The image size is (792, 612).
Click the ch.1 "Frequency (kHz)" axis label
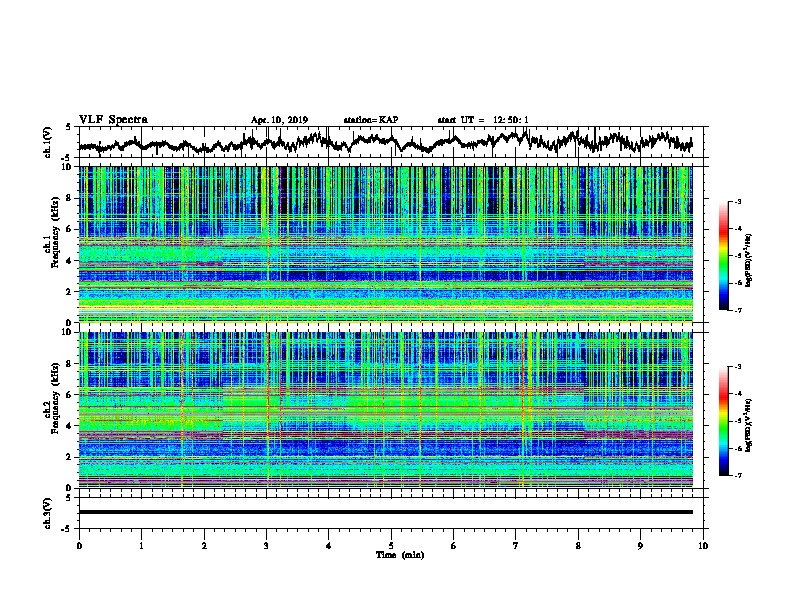coord(55,233)
